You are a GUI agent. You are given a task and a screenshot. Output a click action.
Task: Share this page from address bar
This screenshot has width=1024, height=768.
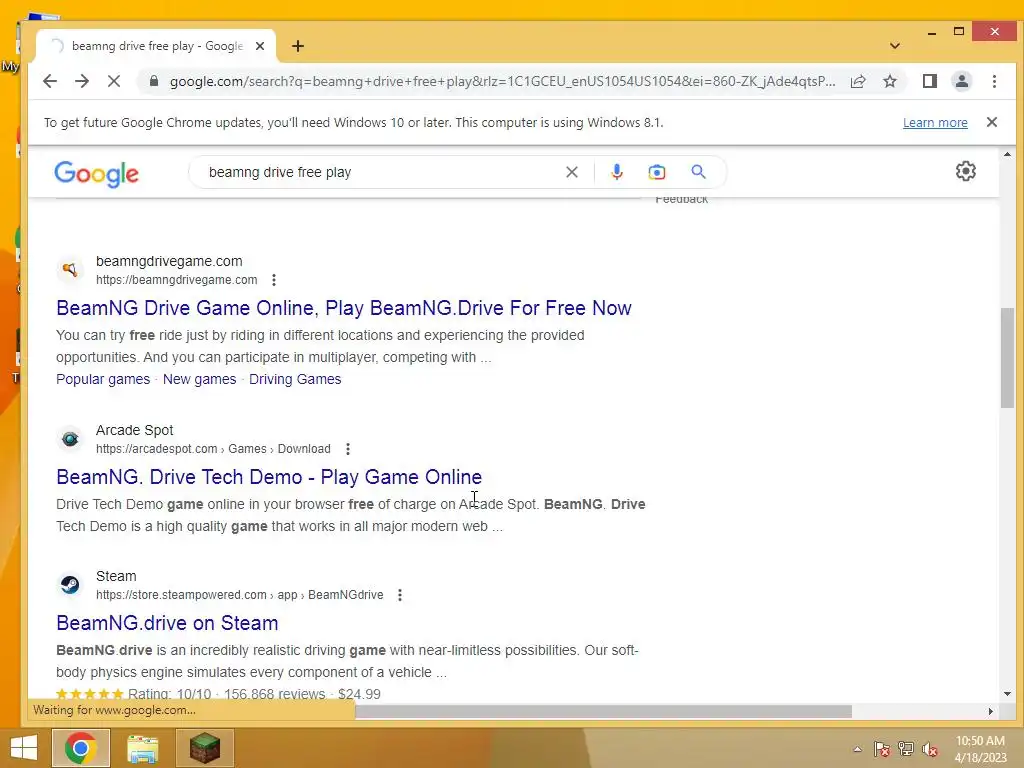click(x=858, y=81)
